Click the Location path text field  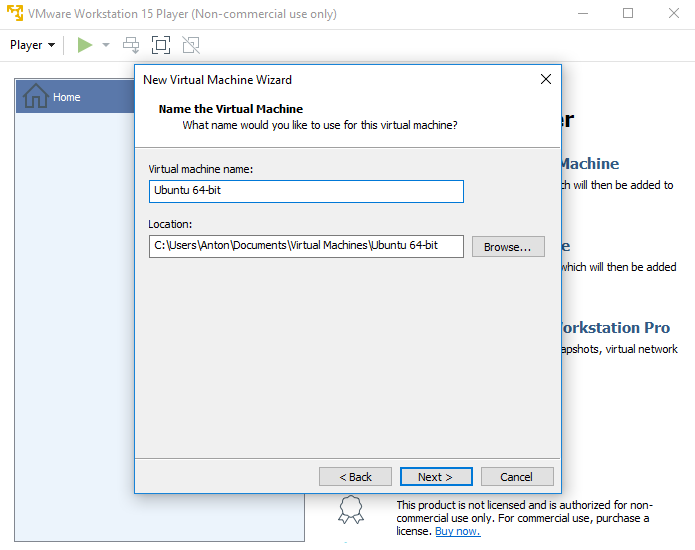tap(306, 246)
